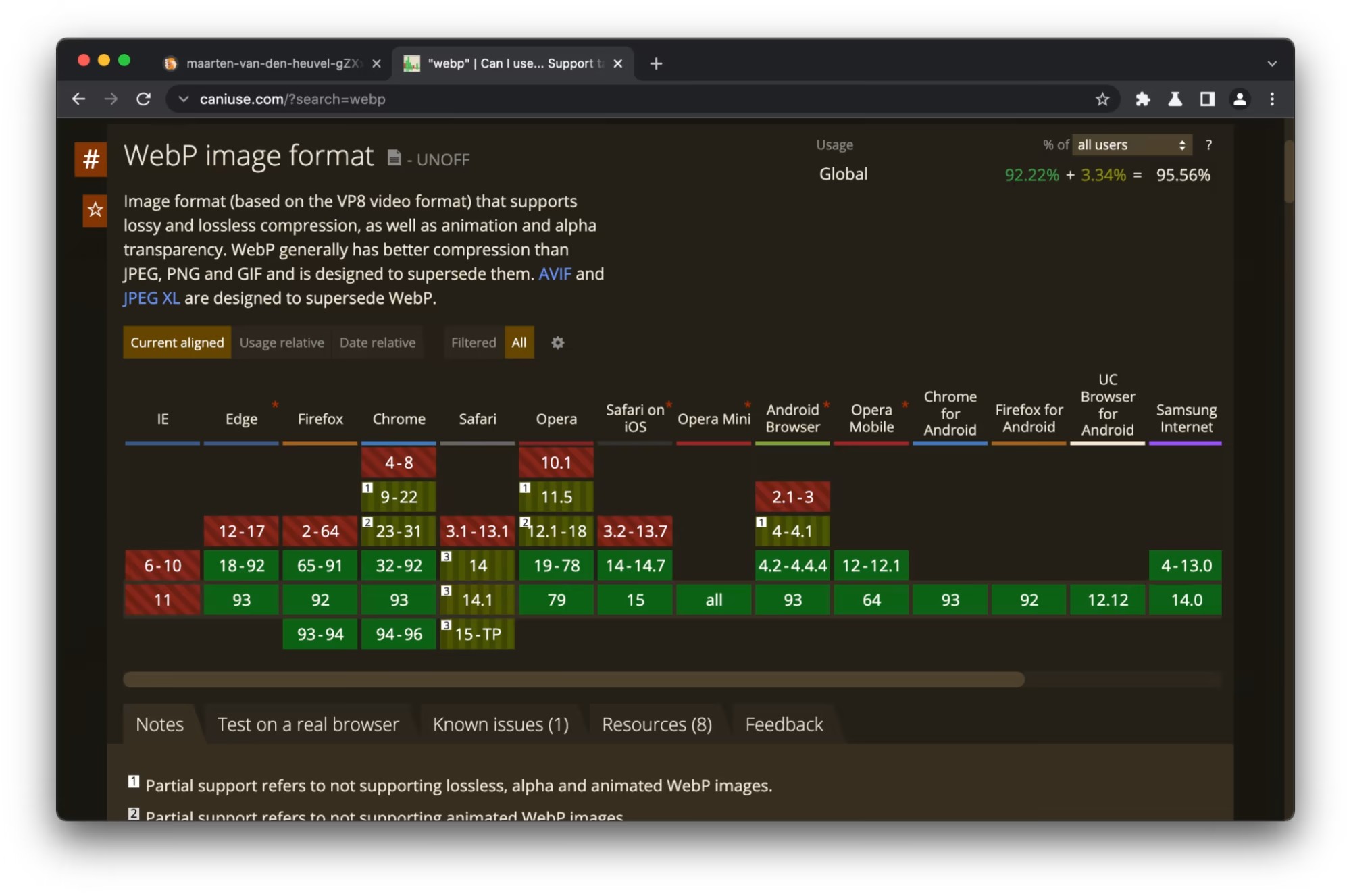The image size is (1351, 896).
Task: Follow the JPEG XL link
Action: click(x=151, y=298)
